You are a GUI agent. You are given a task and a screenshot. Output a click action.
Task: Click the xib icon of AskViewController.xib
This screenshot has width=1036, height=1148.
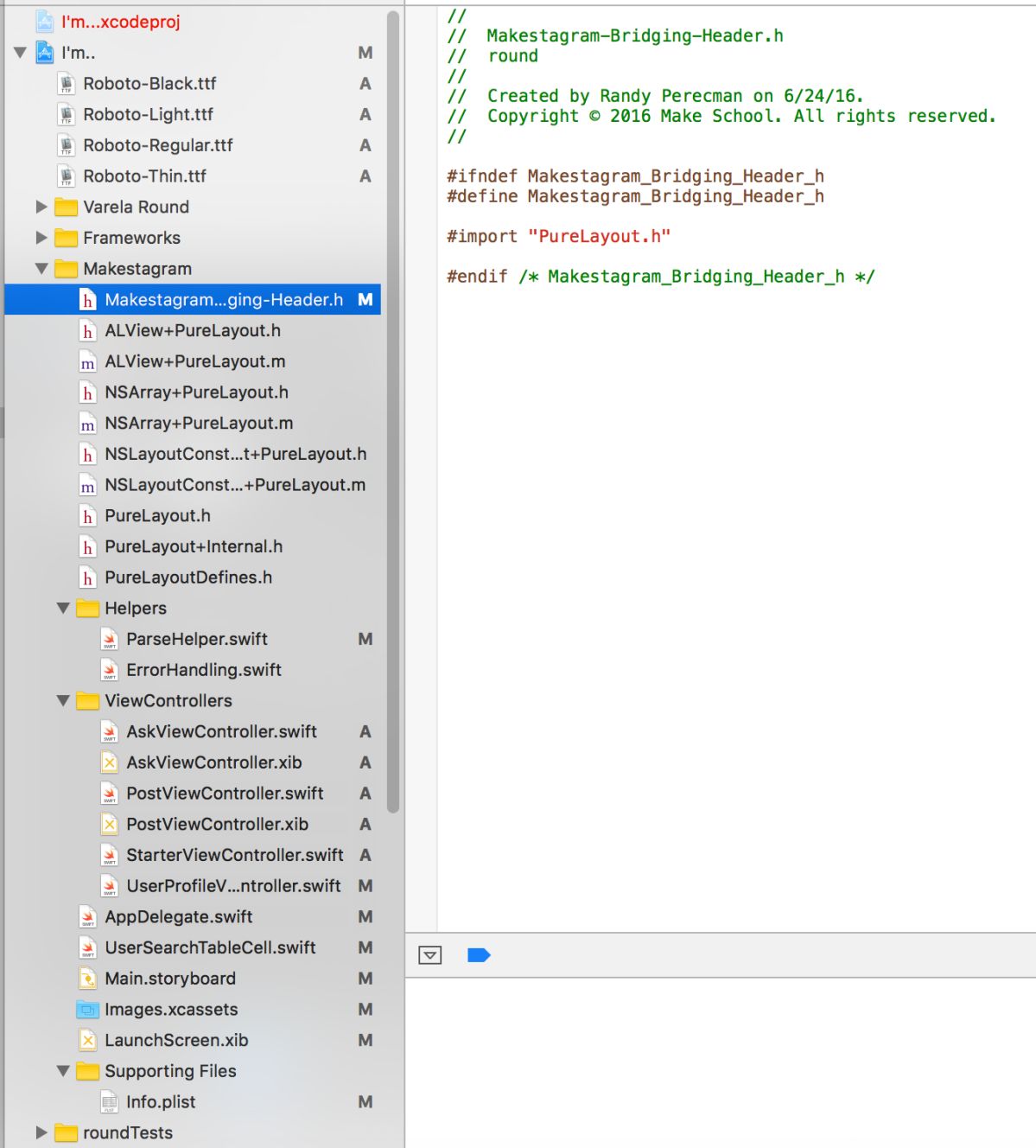point(109,762)
